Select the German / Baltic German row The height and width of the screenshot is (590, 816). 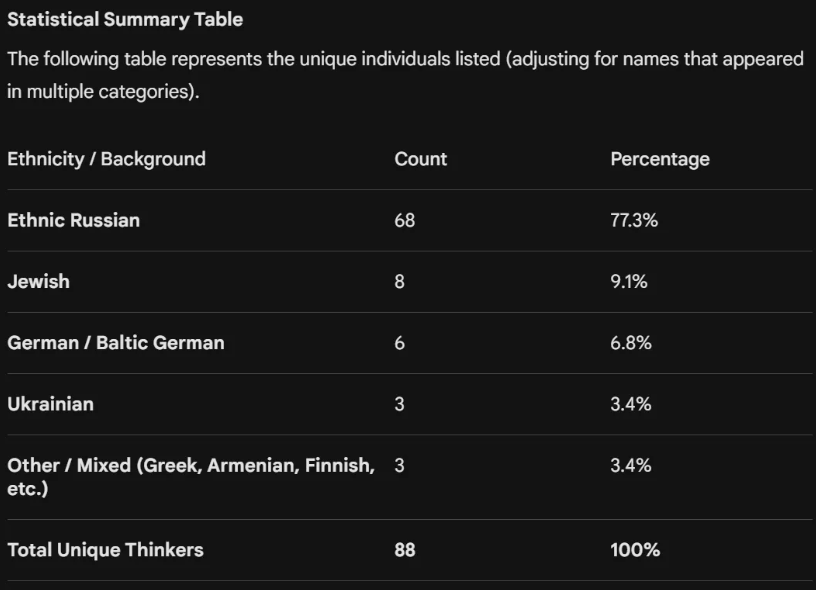(410, 343)
